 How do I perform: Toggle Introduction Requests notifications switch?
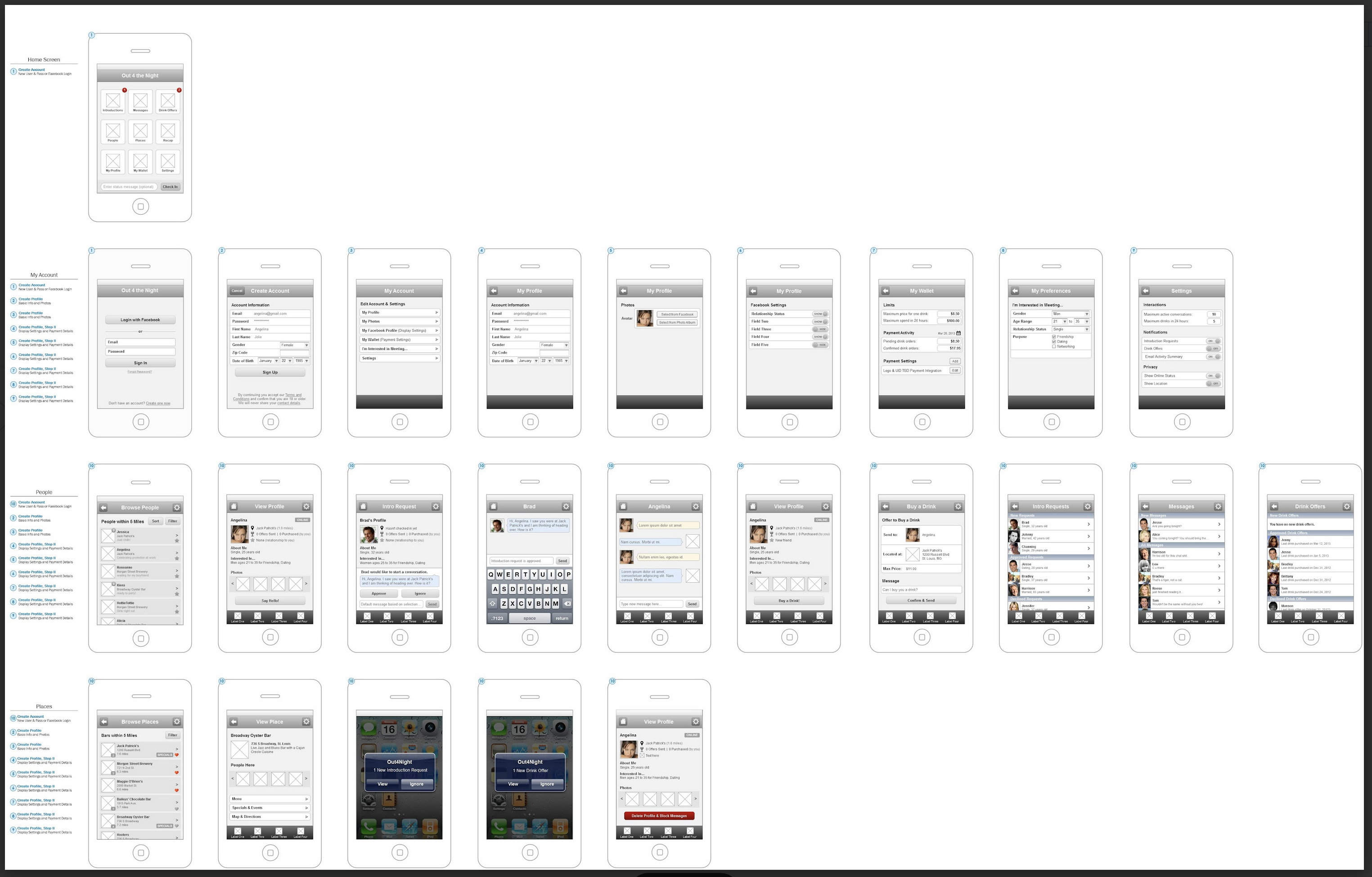[1213, 341]
